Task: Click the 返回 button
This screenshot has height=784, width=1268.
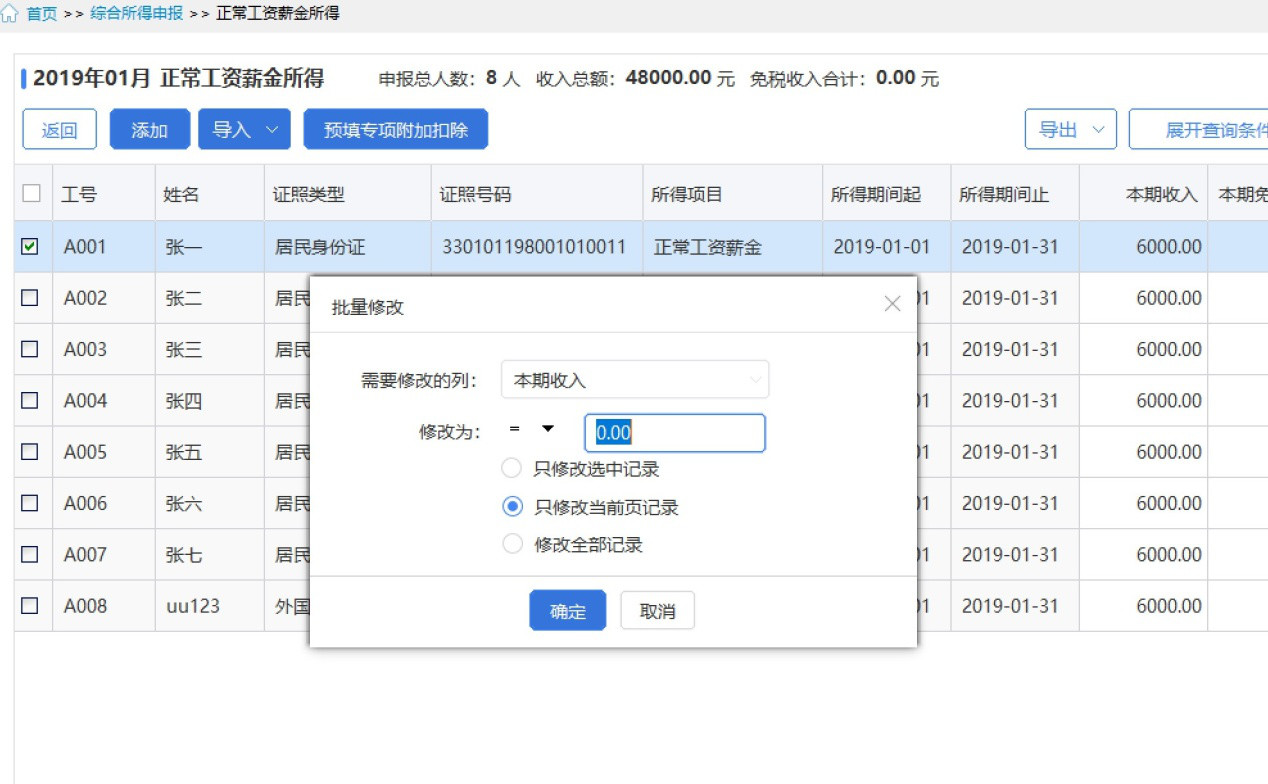Action: (x=60, y=130)
